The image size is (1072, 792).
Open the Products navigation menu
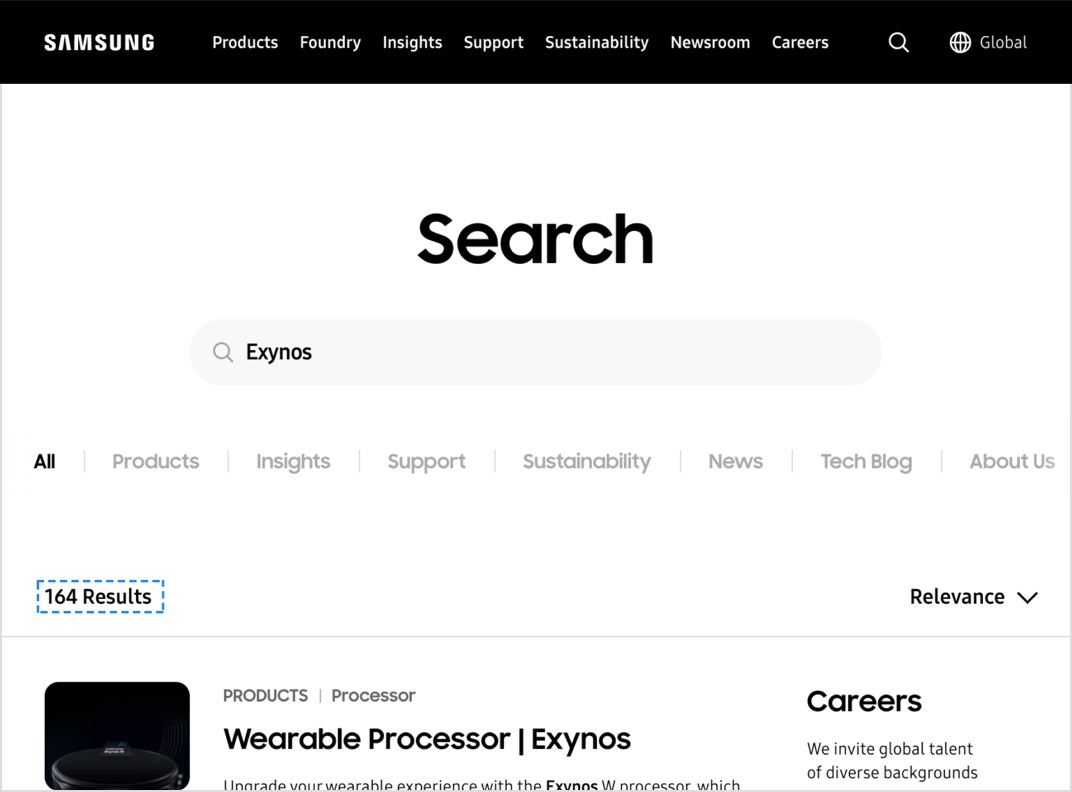tap(245, 42)
